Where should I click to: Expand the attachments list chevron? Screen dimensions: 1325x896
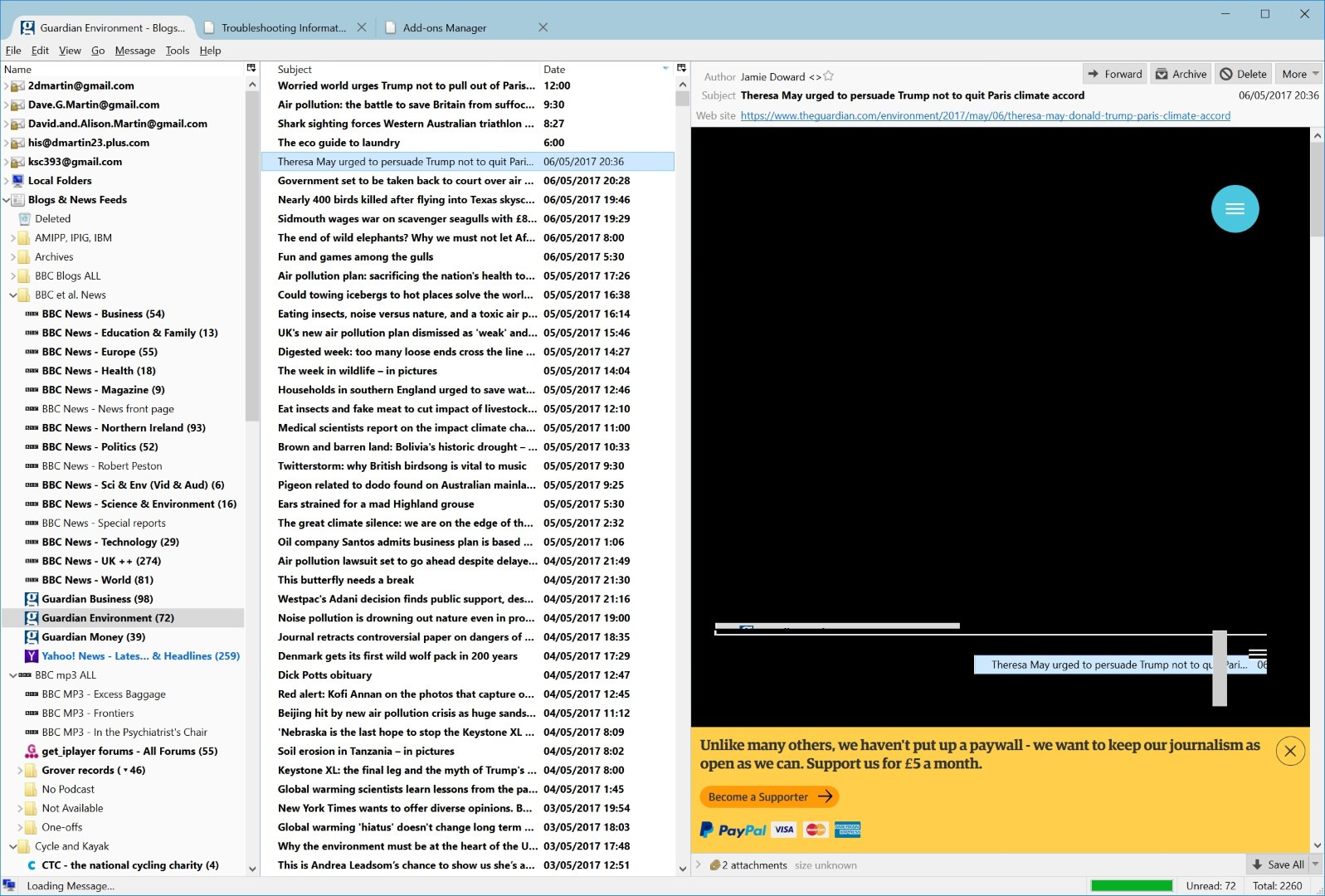(699, 865)
